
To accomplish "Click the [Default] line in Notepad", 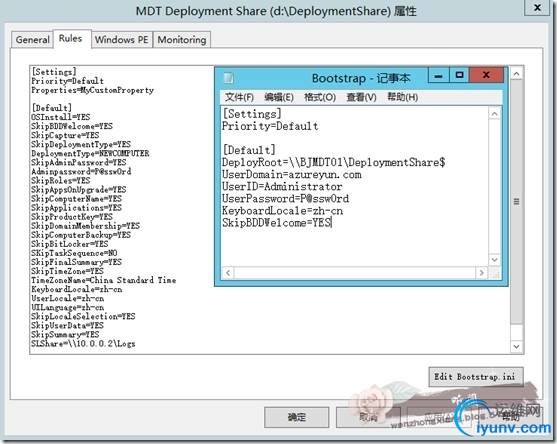I will coord(249,150).
